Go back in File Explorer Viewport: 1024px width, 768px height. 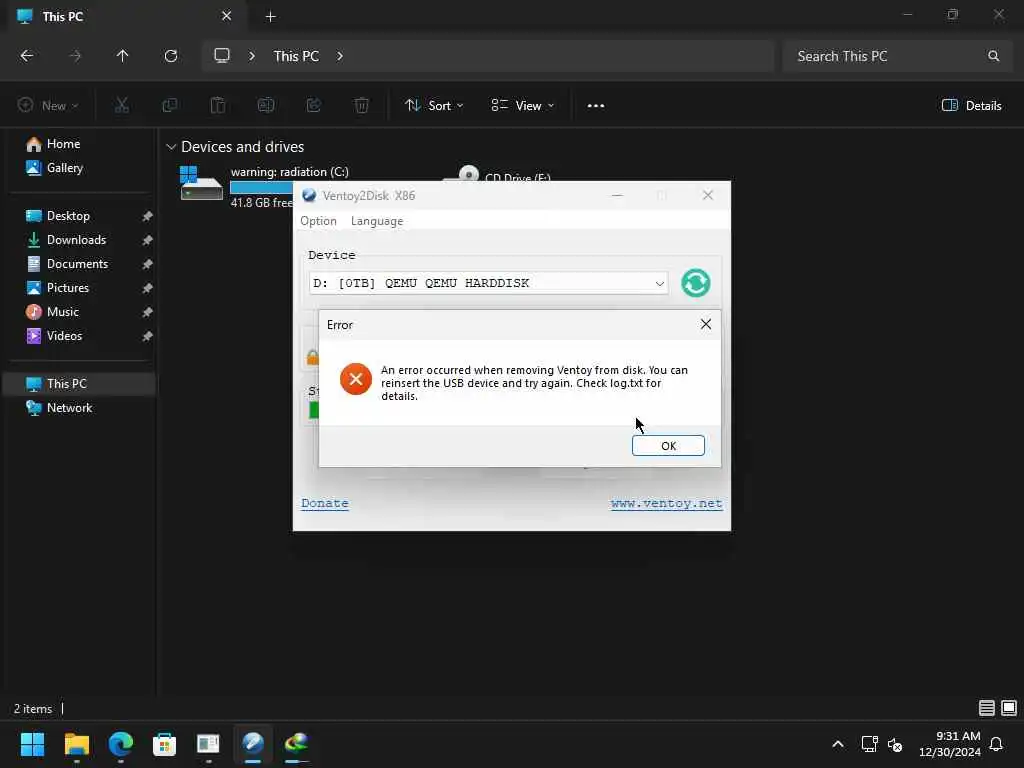click(x=27, y=56)
